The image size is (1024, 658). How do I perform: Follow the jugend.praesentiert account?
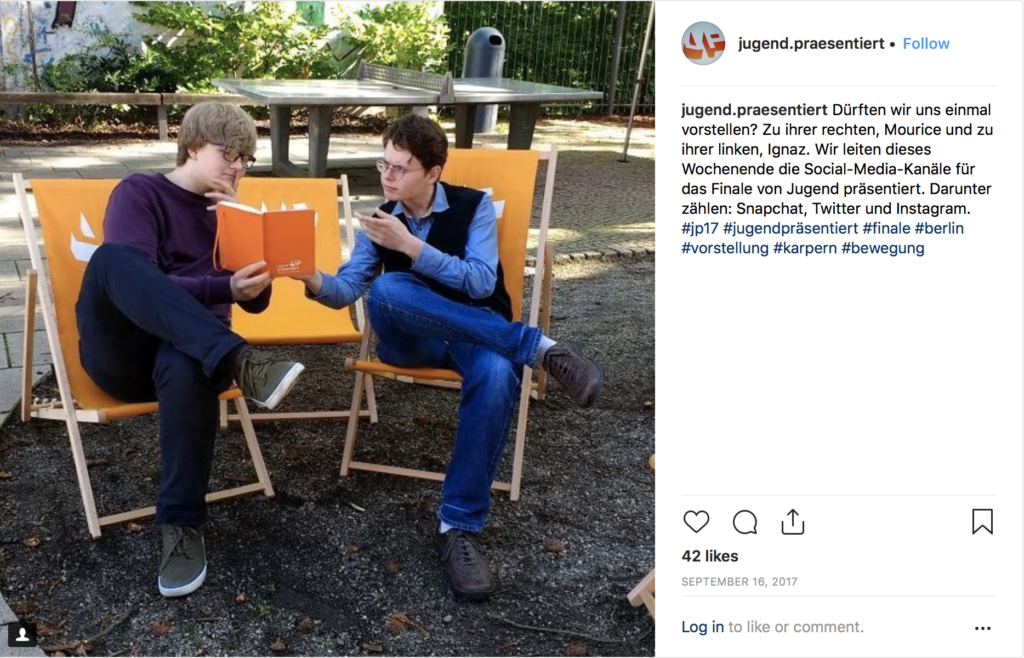(926, 44)
